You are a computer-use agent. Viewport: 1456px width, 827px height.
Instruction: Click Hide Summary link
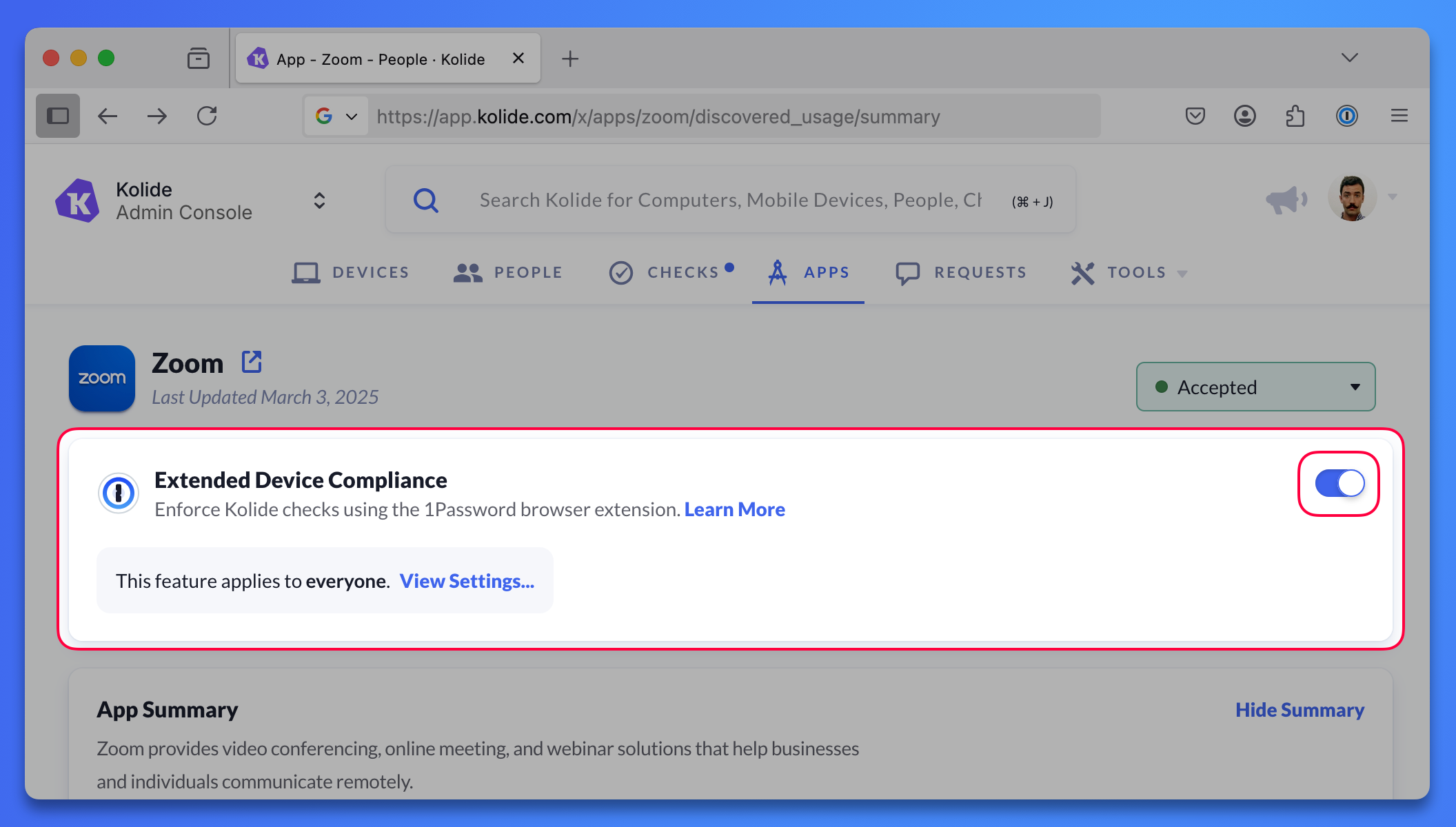coord(1299,710)
